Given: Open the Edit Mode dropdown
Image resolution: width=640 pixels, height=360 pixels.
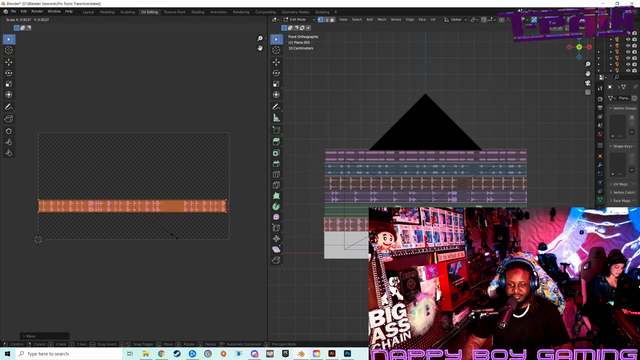Looking at the screenshot, I should (x=299, y=20).
